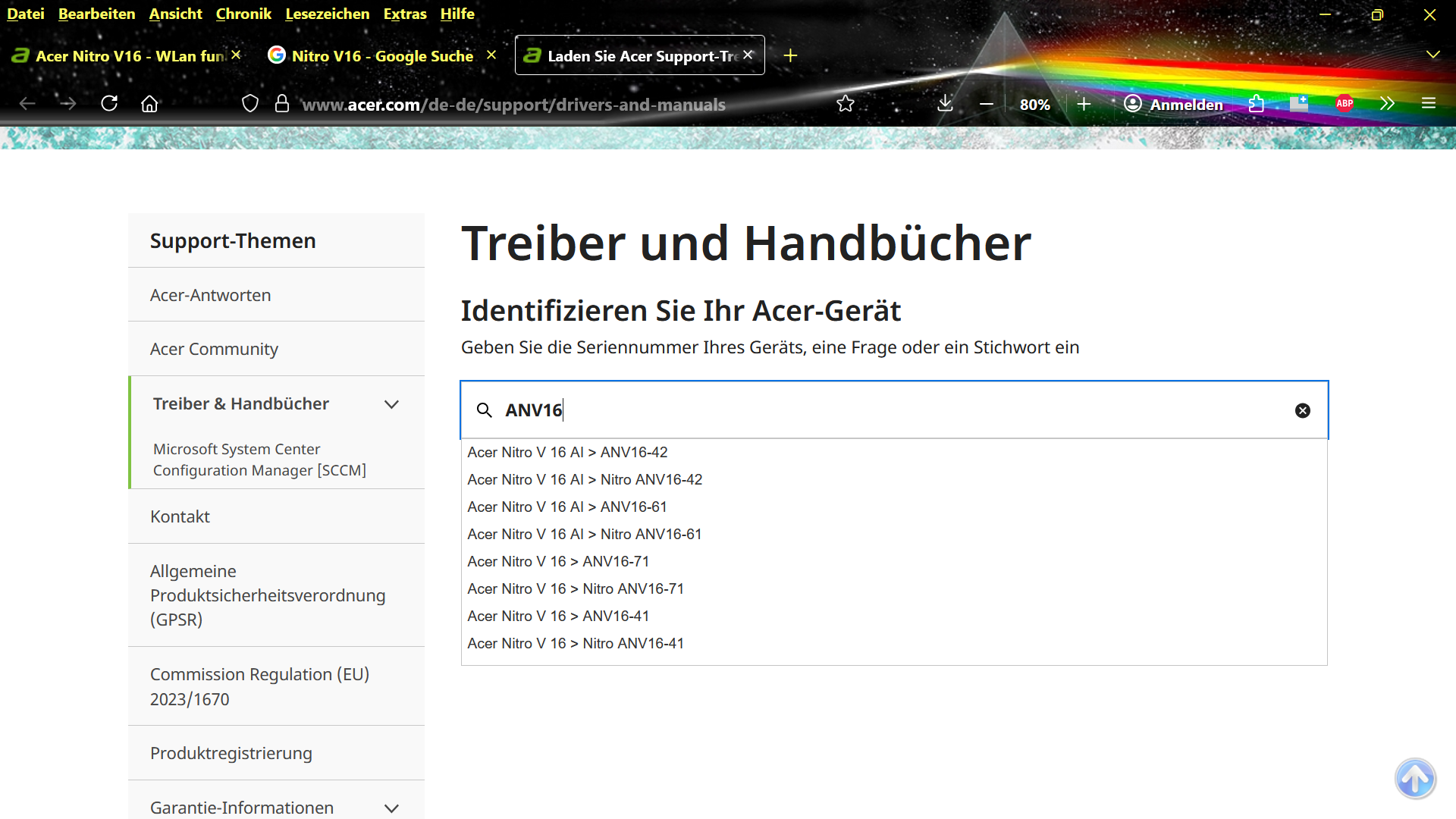Go back with the browser back arrow
The width and height of the screenshot is (1456, 819).
coord(27,104)
